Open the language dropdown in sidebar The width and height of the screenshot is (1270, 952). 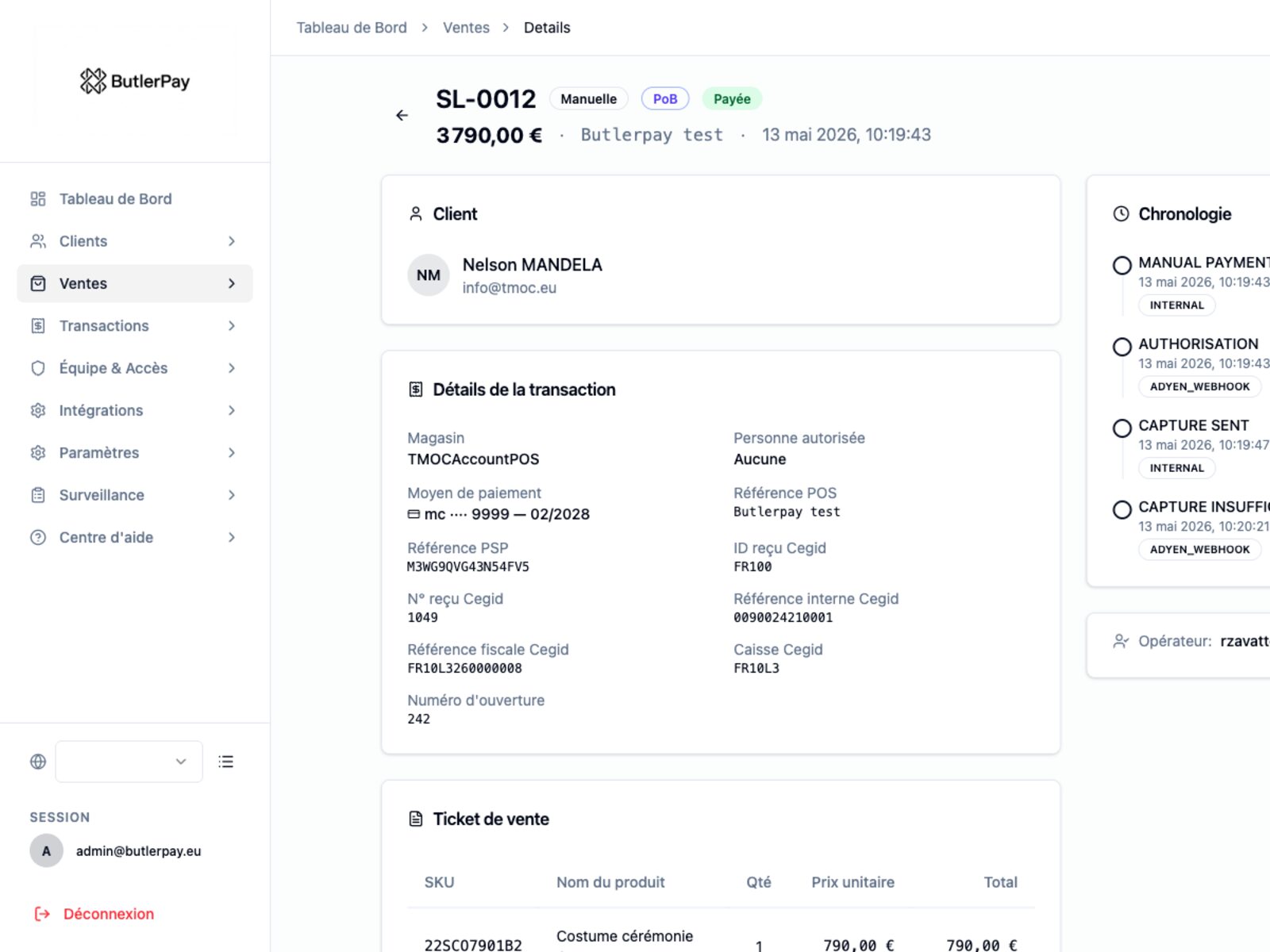click(129, 762)
